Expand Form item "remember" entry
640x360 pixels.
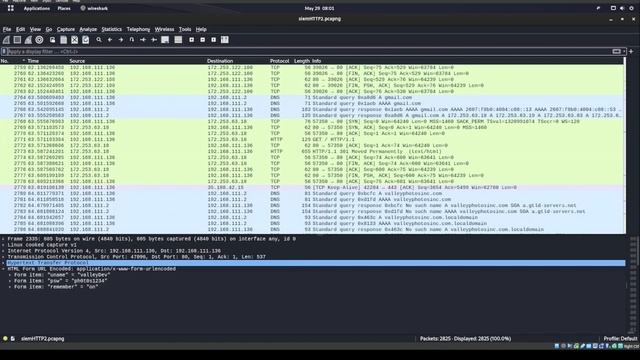pos(10,287)
